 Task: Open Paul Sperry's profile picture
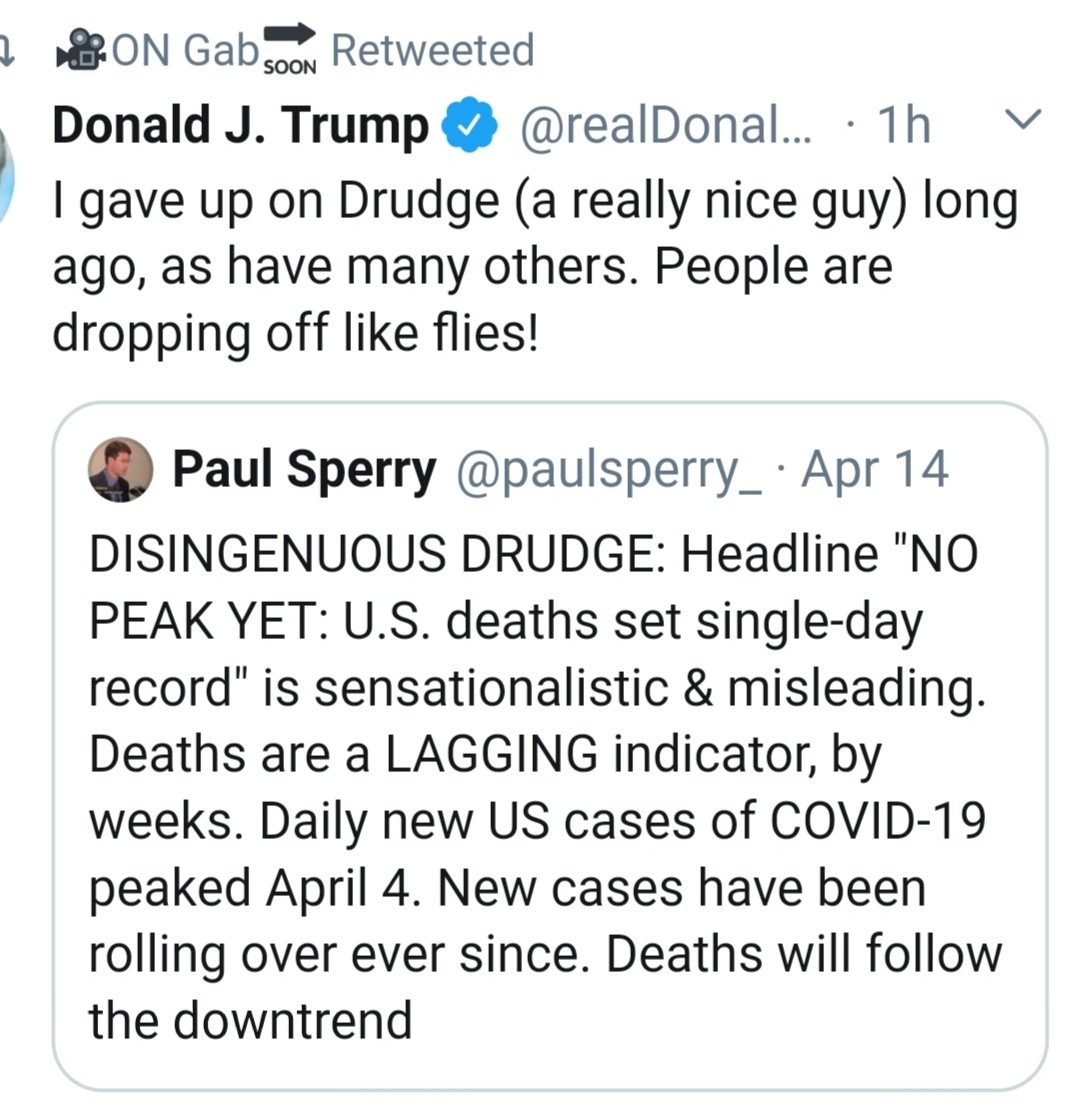(x=120, y=470)
